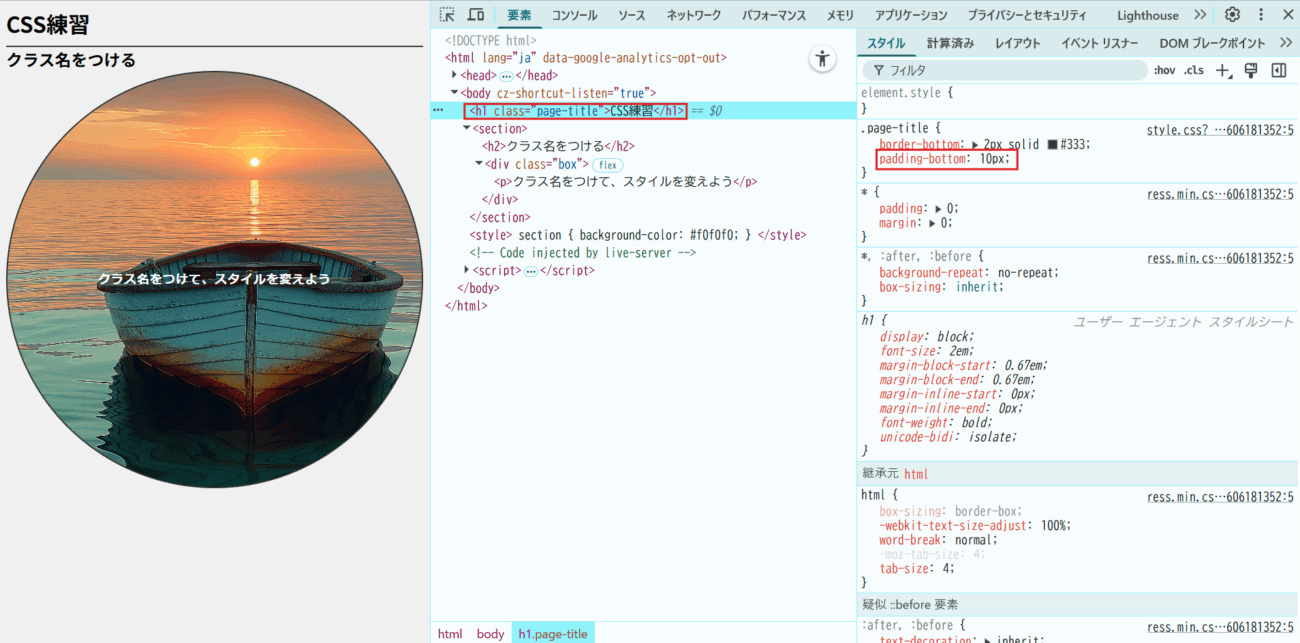Open the rendering emulation paintbrush icon
This screenshot has width=1300, height=643.
tap(1250, 70)
